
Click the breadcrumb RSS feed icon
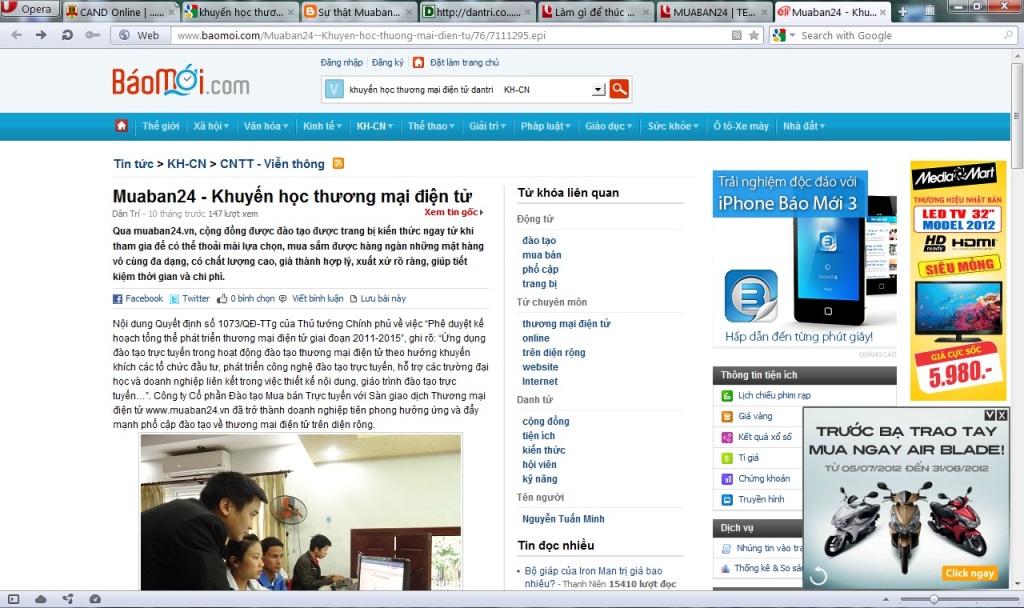click(338, 163)
